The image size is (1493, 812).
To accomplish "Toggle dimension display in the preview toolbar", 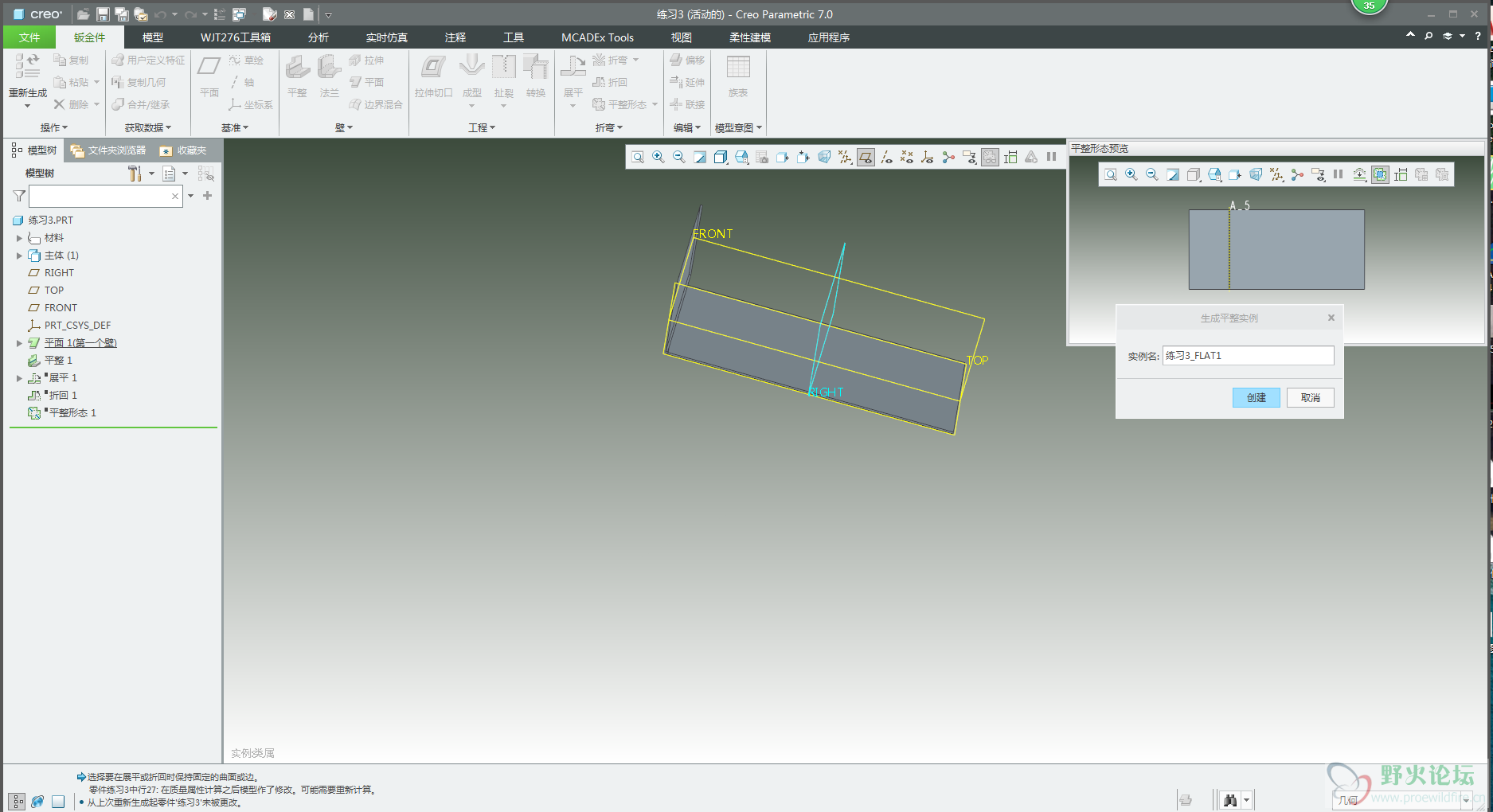I will (1401, 175).
